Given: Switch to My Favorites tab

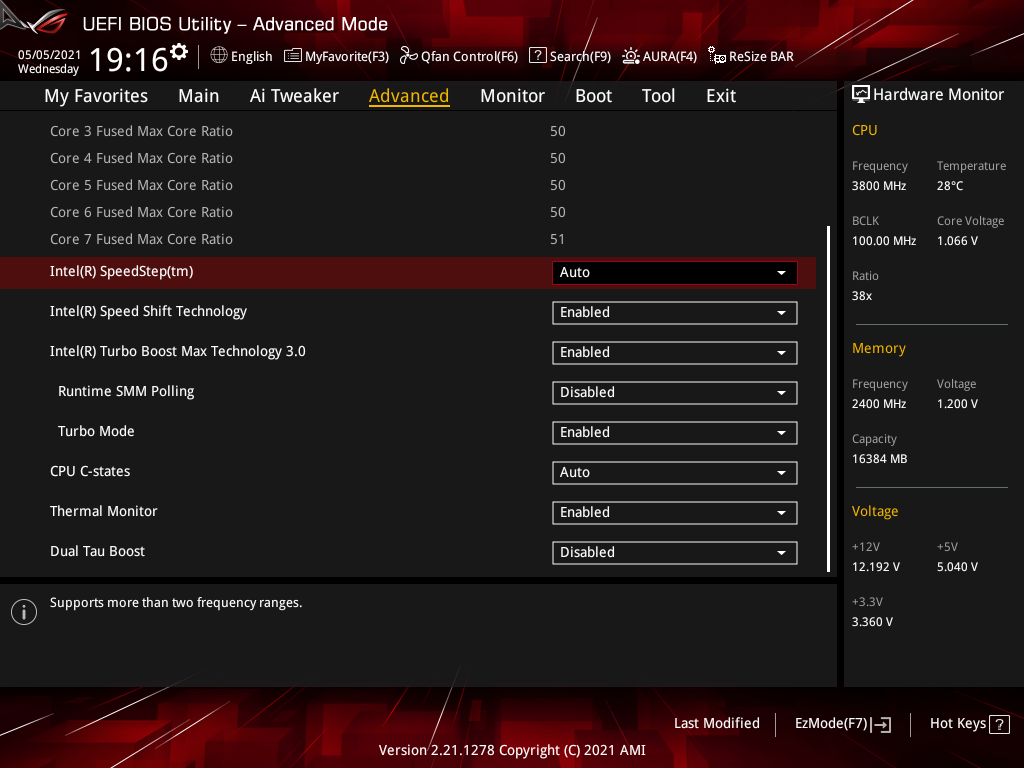Looking at the screenshot, I should pos(96,96).
